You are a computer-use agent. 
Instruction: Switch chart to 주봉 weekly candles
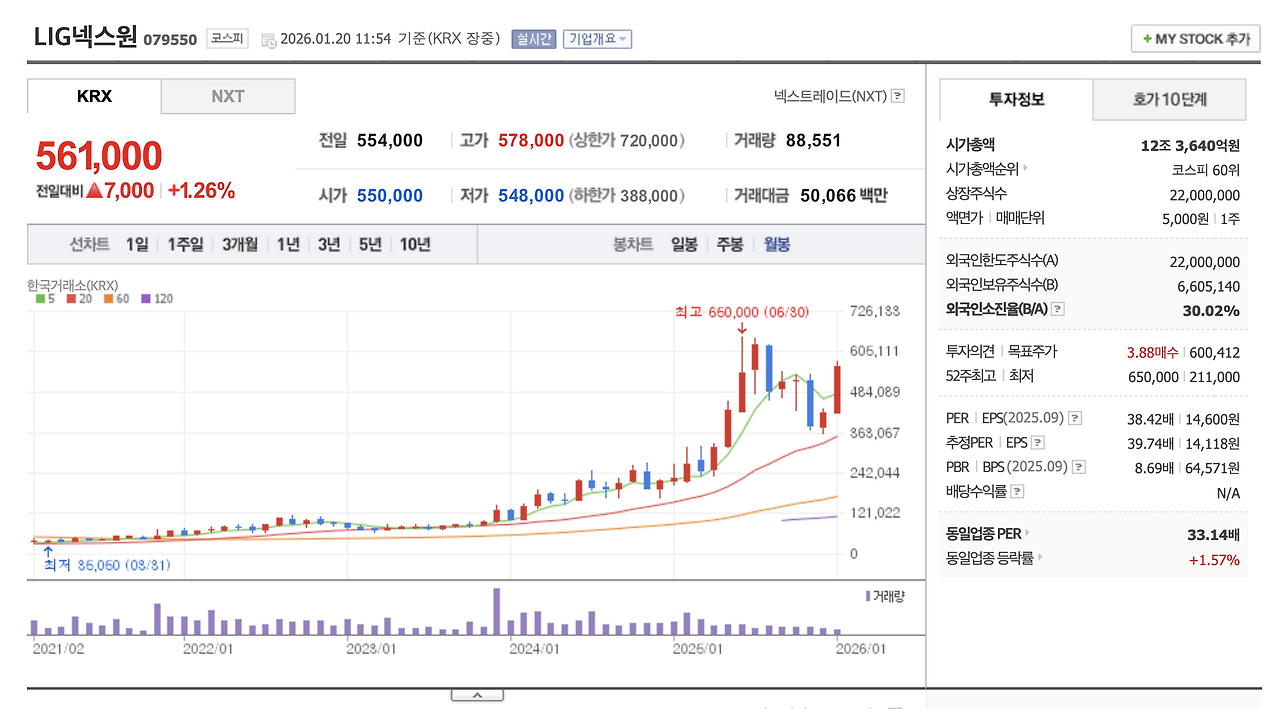(730, 243)
